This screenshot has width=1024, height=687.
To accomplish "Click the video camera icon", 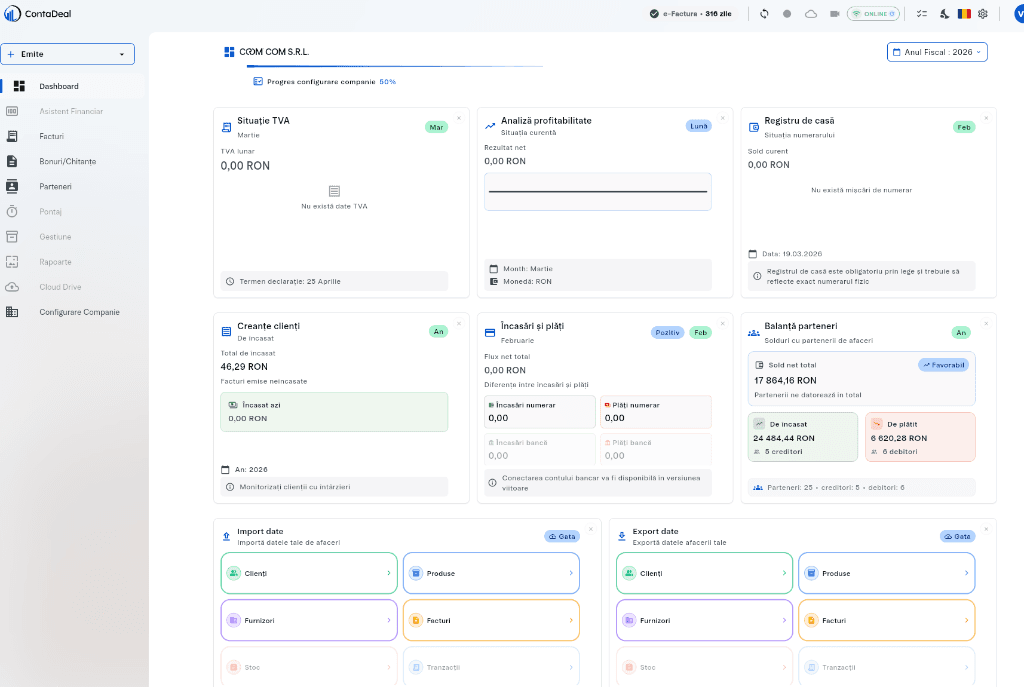I will click(835, 14).
